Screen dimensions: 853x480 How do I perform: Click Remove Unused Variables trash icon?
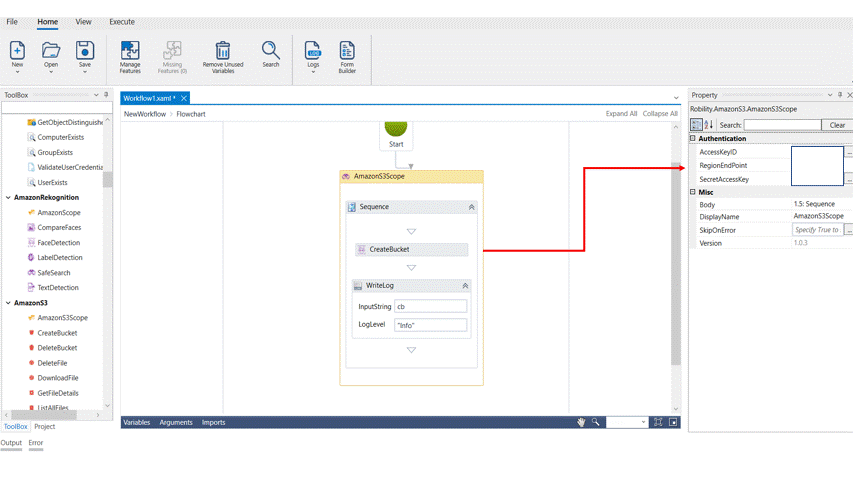click(223, 51)
